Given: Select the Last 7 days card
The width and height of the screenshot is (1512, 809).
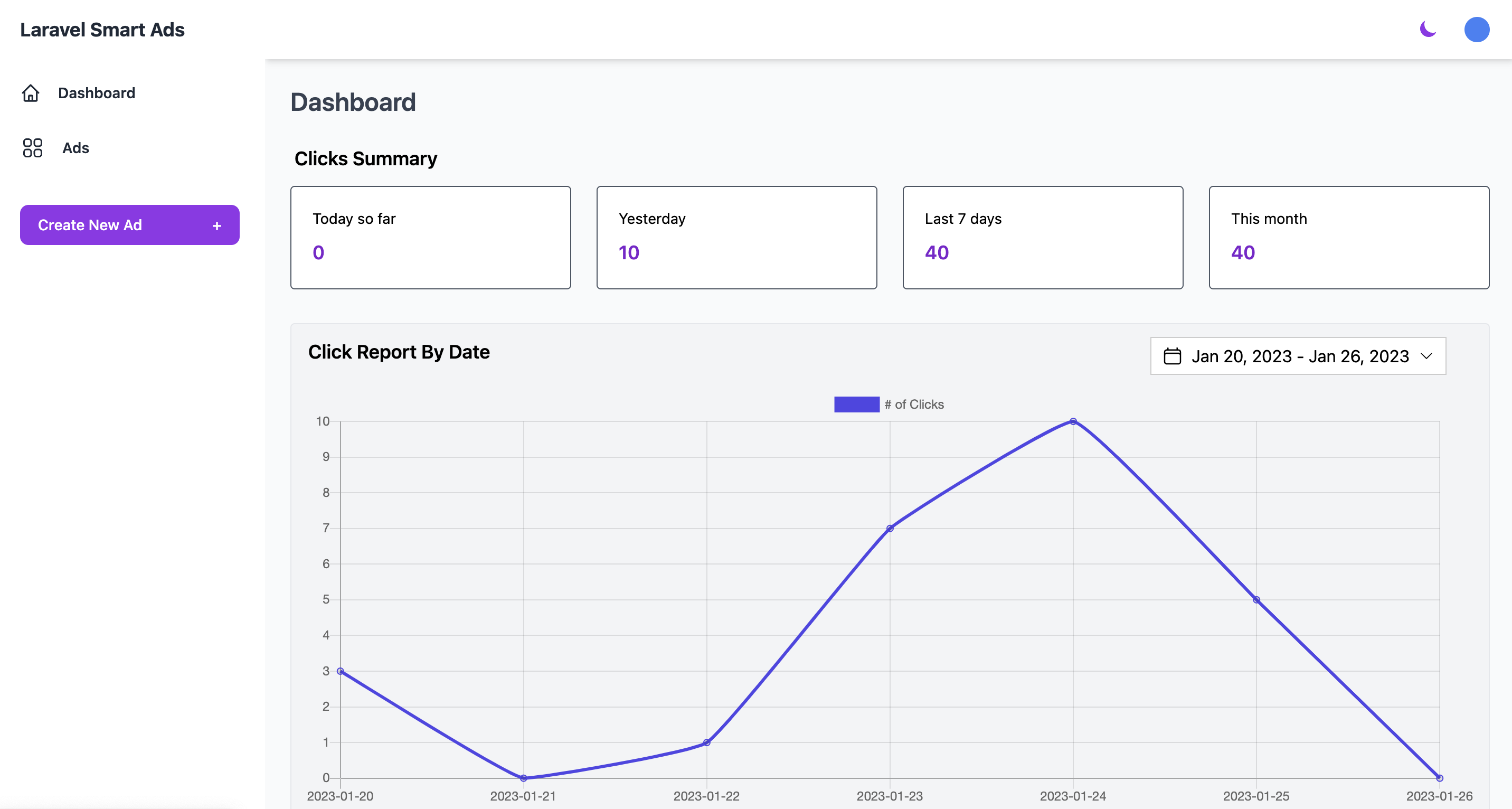Looking at the screenshot, I should click(x=1043, y=237).
